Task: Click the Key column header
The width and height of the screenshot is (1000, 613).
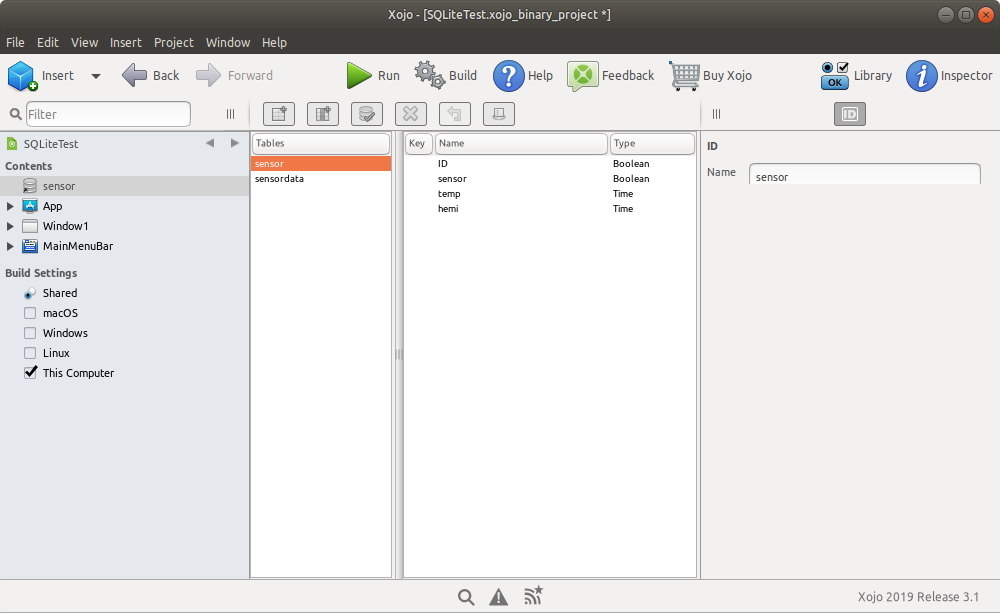Action: coord(418,144)
